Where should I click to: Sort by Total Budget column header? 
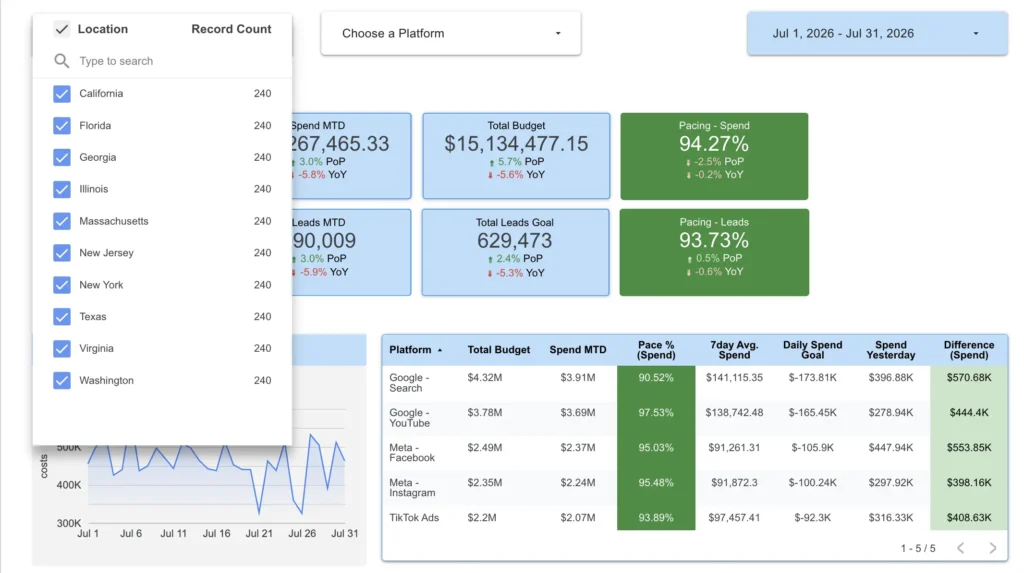click(x=498, y=350)
